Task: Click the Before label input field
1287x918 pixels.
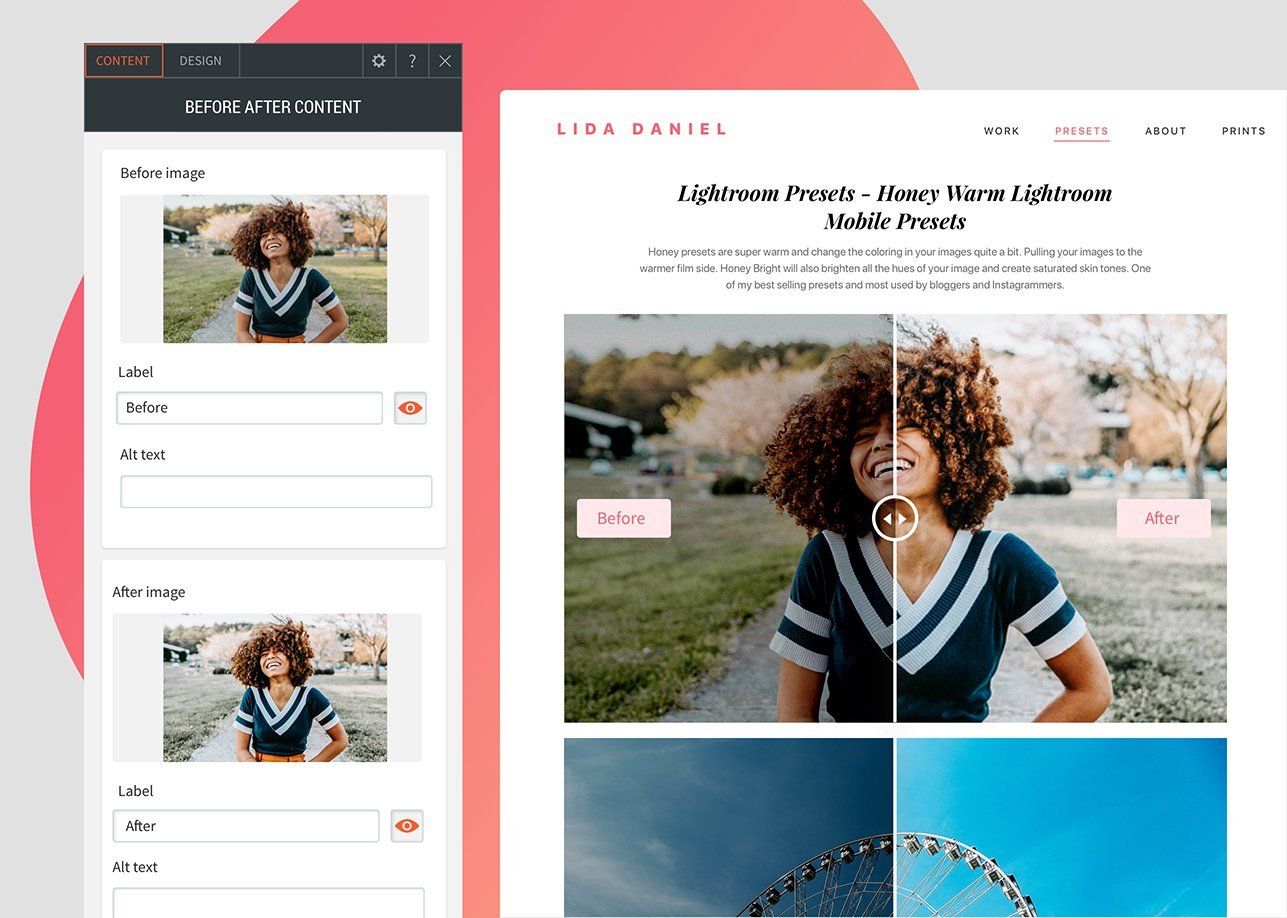Action: coord(249,408)
